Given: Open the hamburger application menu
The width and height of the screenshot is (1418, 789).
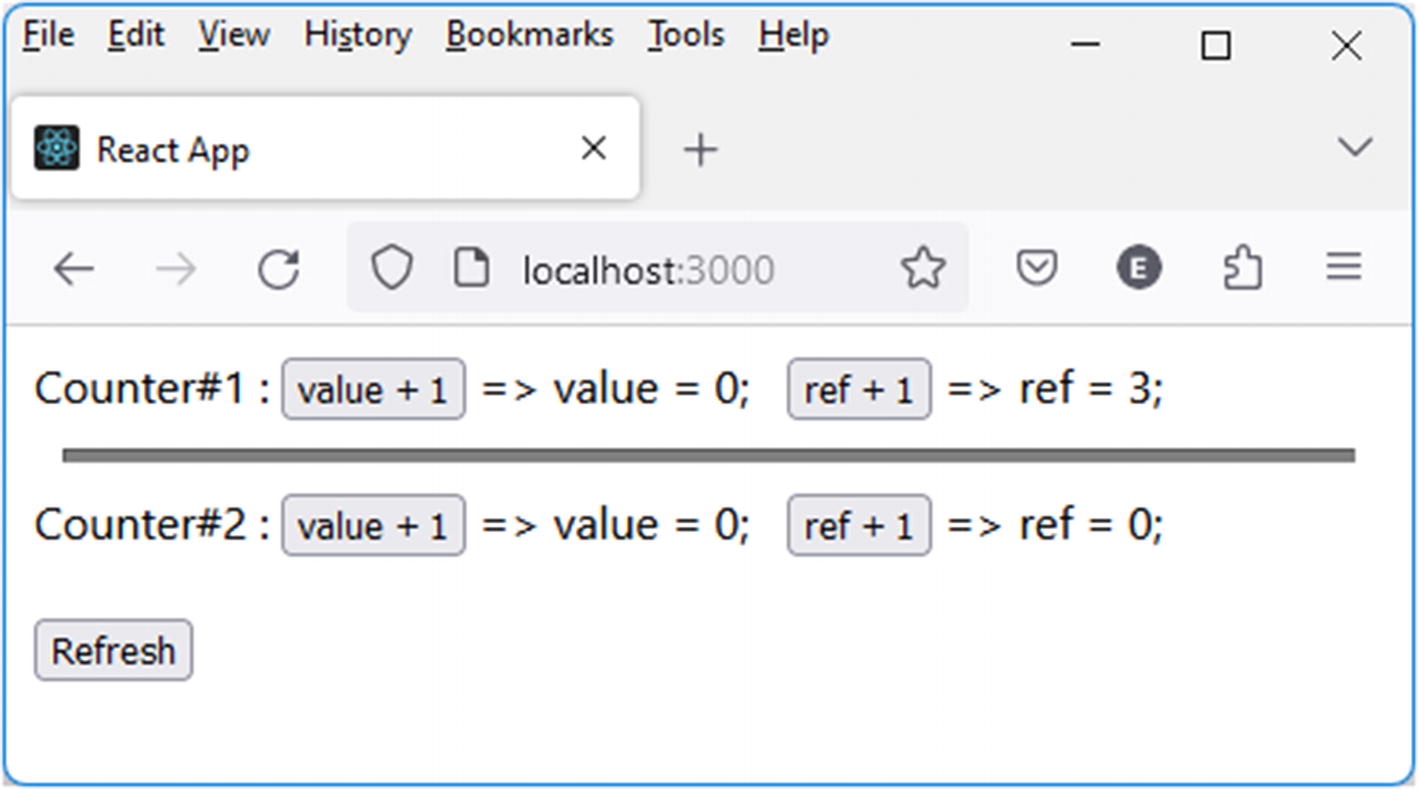Looking at the screenshot, I should pos(1343,267).
